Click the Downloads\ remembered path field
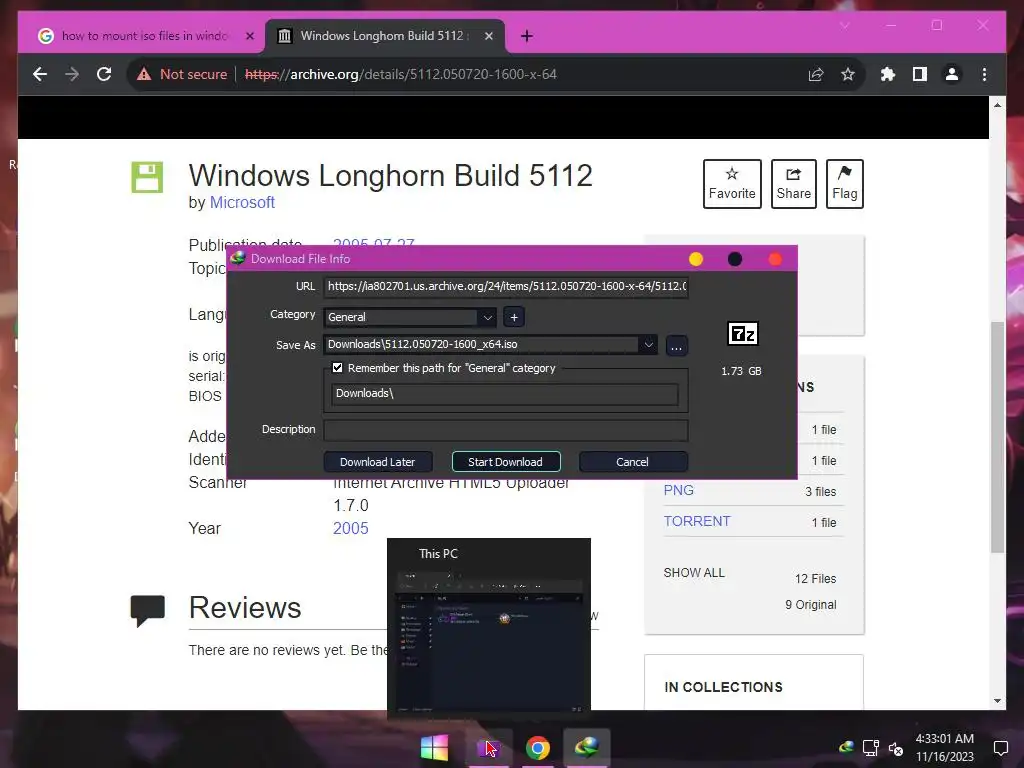Image resolution: width=1024 pixels, height=768 pixels. pyautogui.click(x=504, y=393)
